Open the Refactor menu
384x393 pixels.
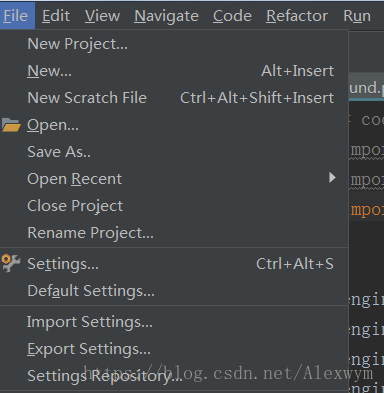coord(297,16)
